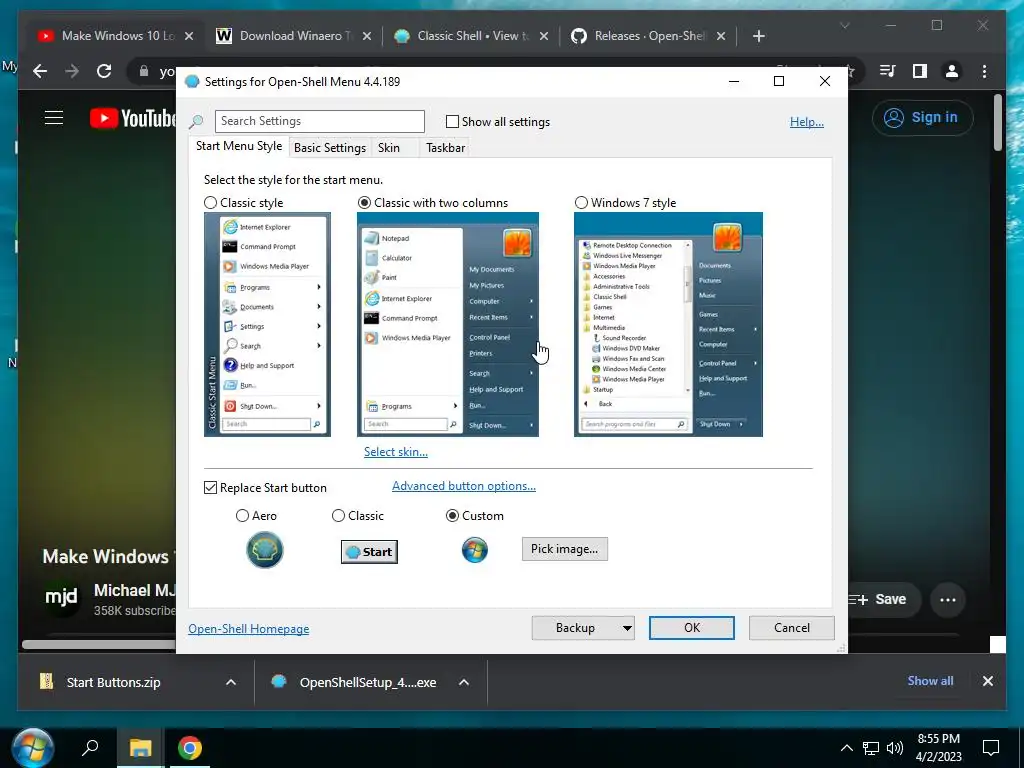Click Show all downloads link
1024x768 pixels.
(x=930, y=680)
